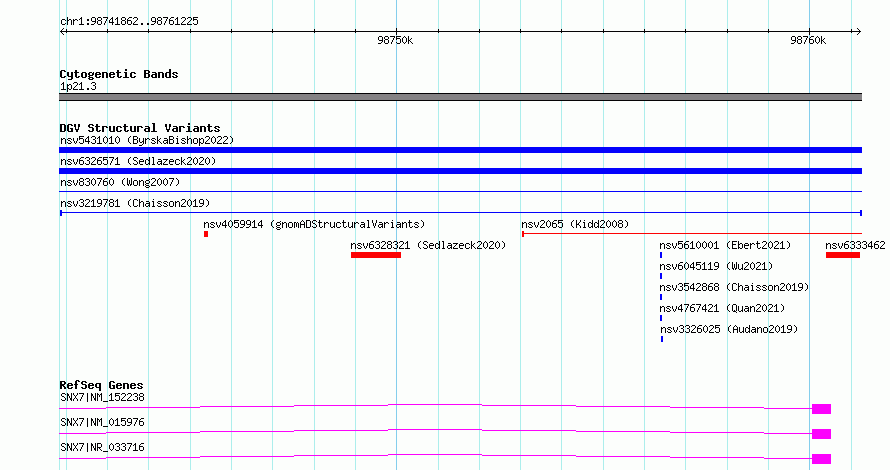This screenshot has height=470, width=890.
Task: Click the 98760k ruler position label
Action: click(808, 40)
